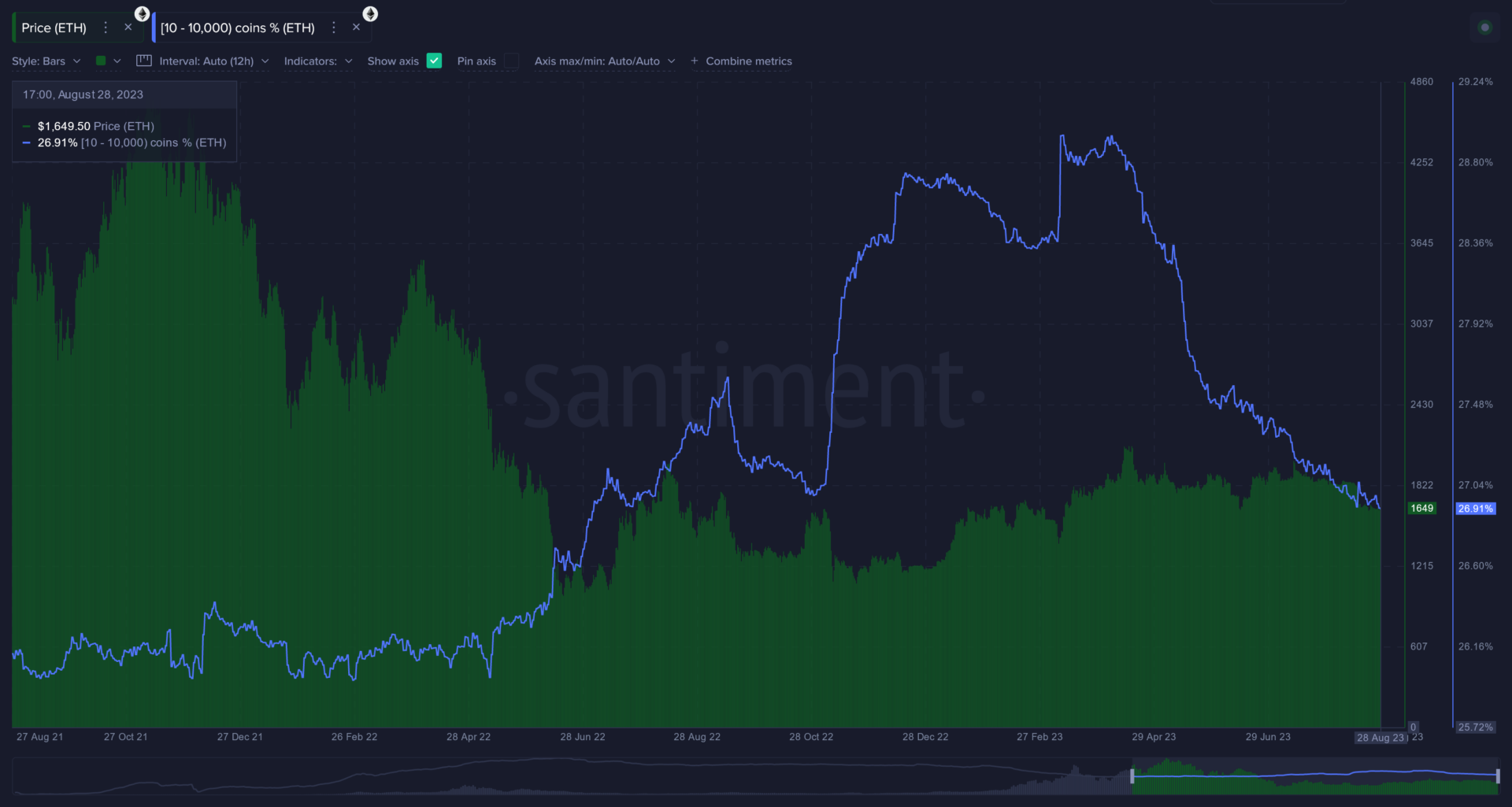Click the left handle of the timeline range selector

[1132, 776]
